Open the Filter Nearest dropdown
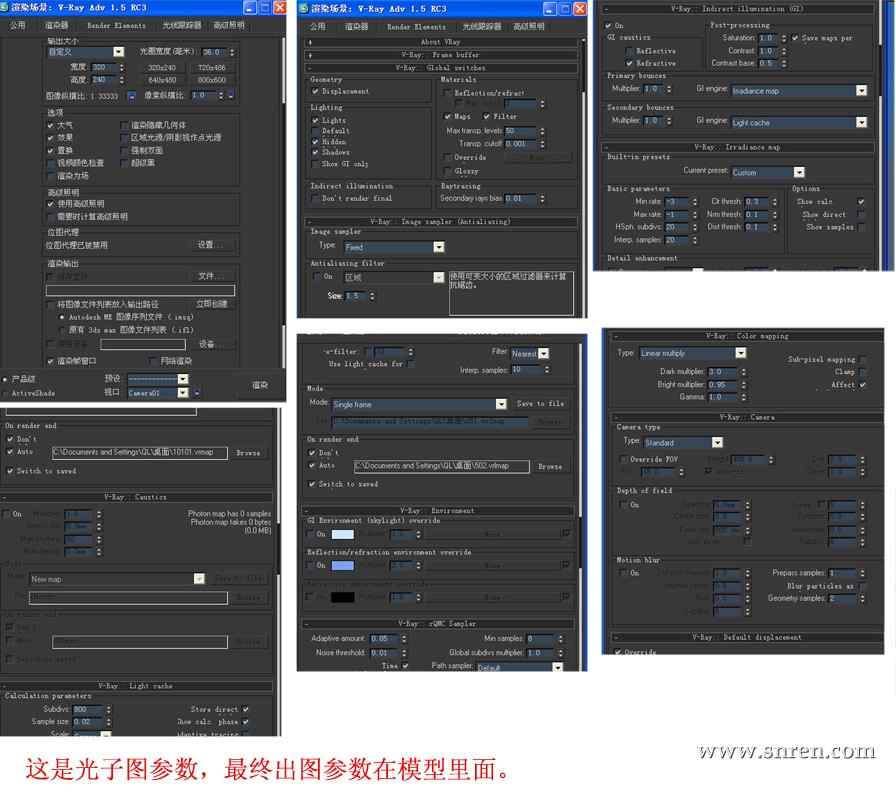 point(543,354)
